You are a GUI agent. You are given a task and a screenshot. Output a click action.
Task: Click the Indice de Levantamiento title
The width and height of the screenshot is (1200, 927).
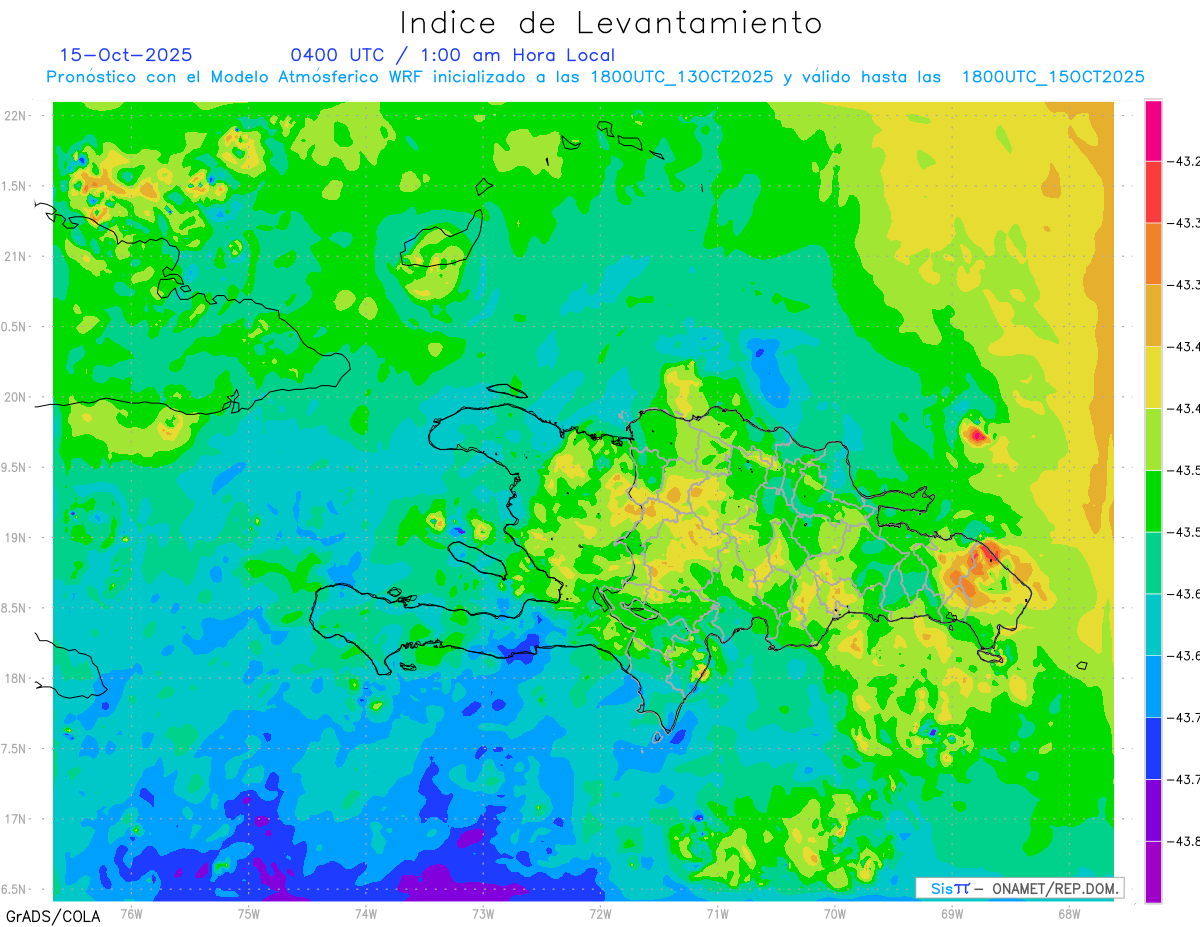pyautogui.click(x=611, y=23)
